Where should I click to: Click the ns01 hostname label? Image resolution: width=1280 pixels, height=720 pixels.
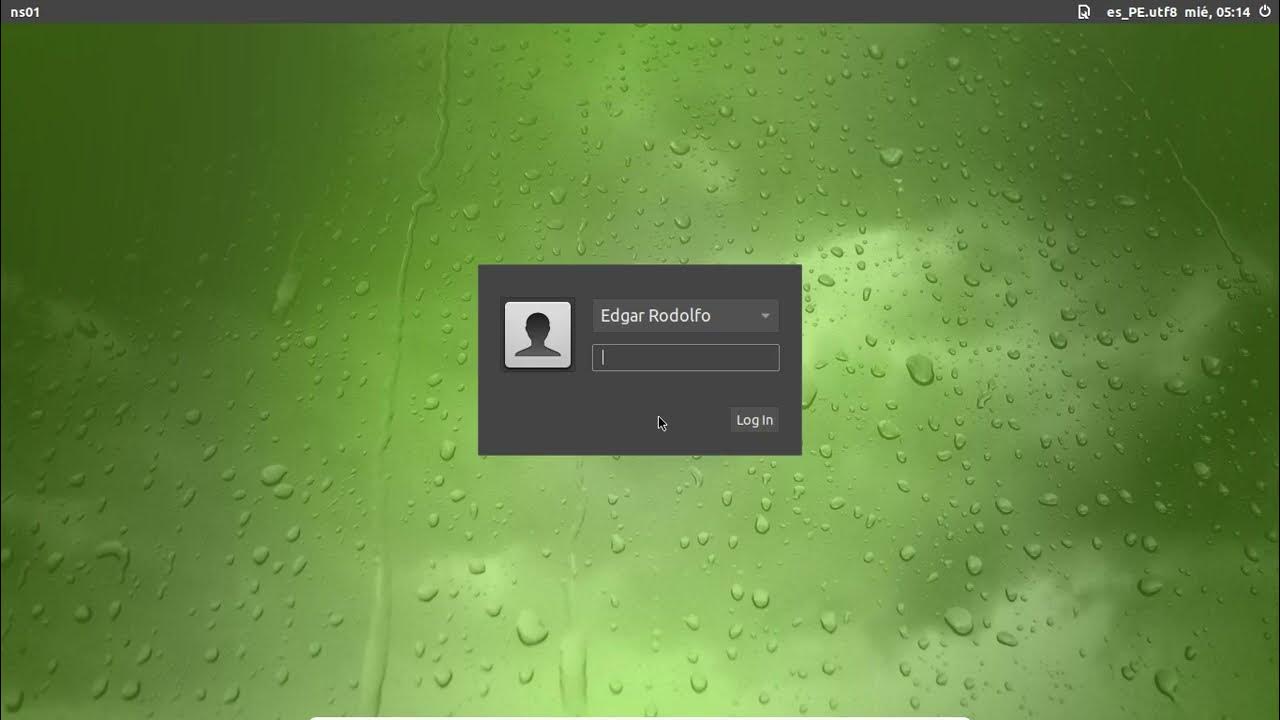tap(25, 12)
